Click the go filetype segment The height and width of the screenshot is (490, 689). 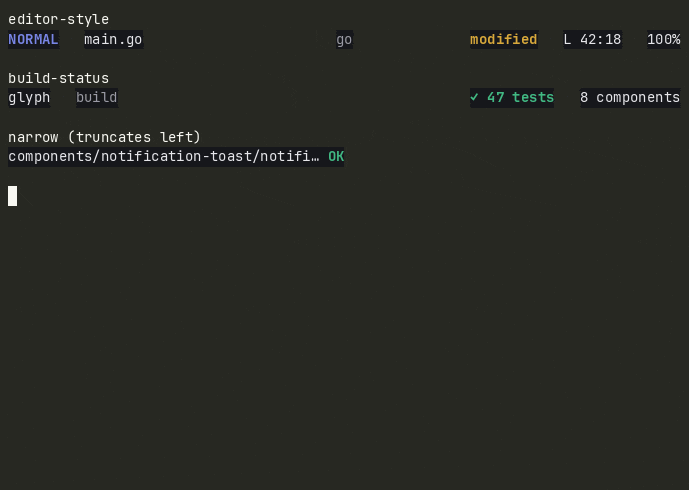point(344,40)
